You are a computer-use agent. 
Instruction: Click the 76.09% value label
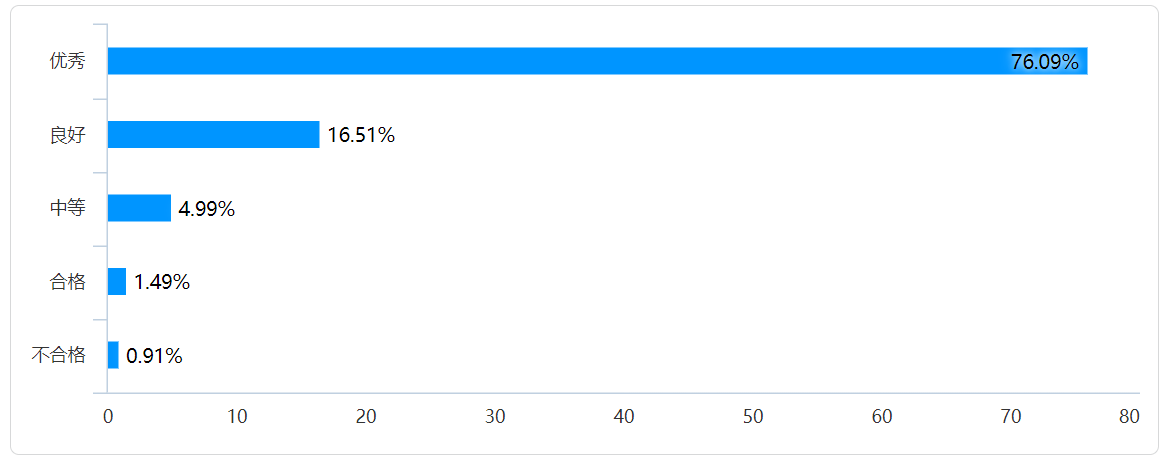pos(1044,62)
